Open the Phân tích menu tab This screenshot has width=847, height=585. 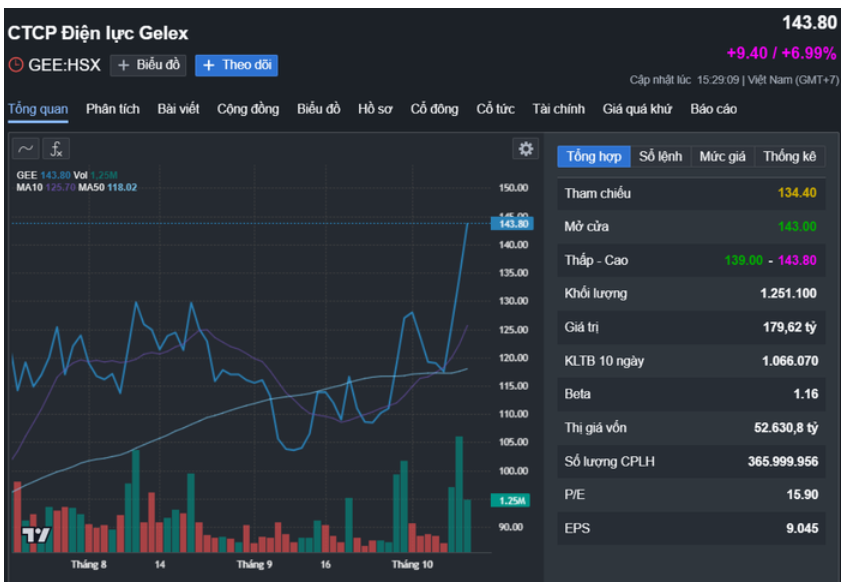113,109
